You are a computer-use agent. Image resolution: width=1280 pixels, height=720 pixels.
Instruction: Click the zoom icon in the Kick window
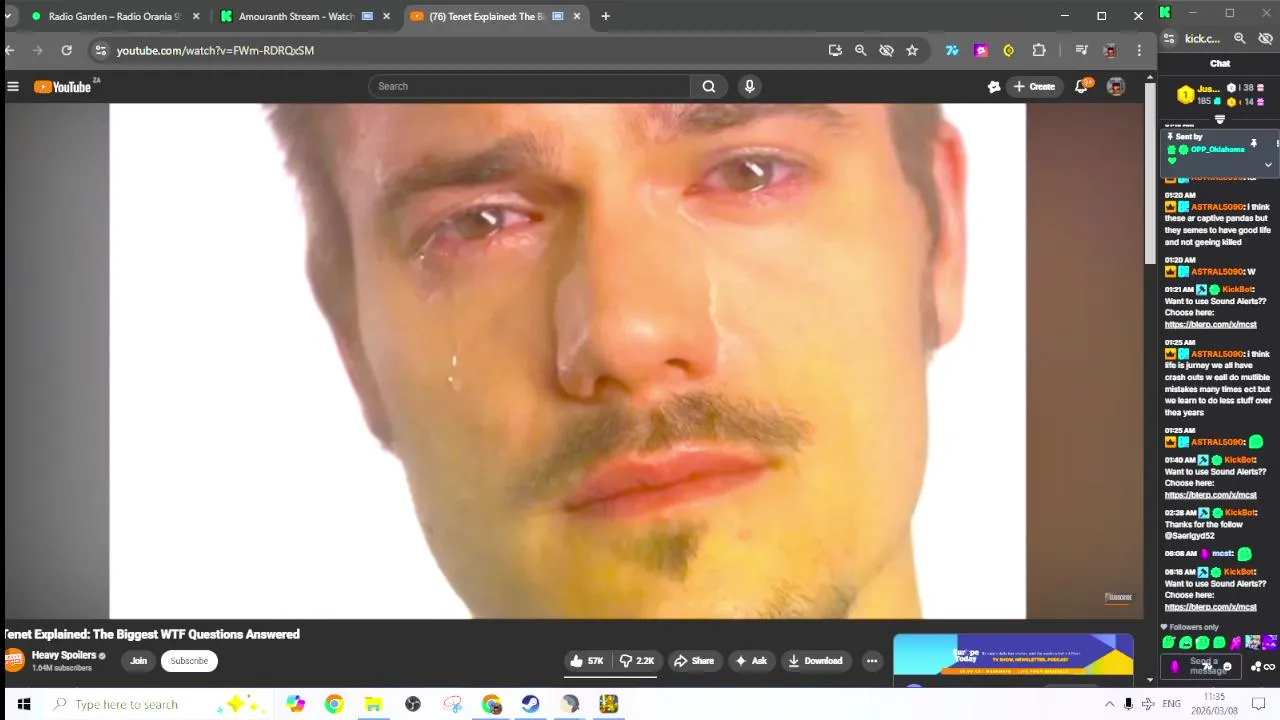tap(1239, 38)
